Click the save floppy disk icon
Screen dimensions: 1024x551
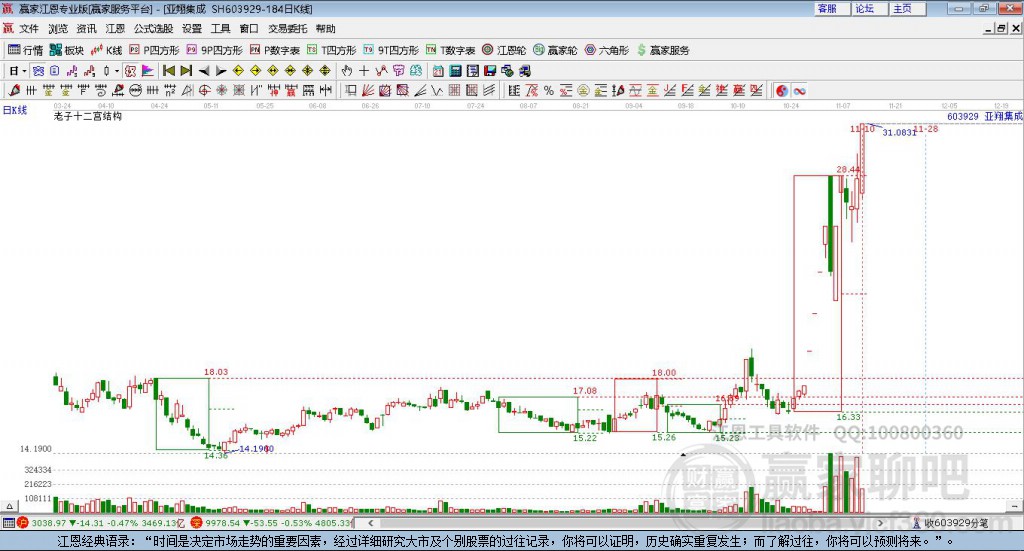click(x=490, y=71)
